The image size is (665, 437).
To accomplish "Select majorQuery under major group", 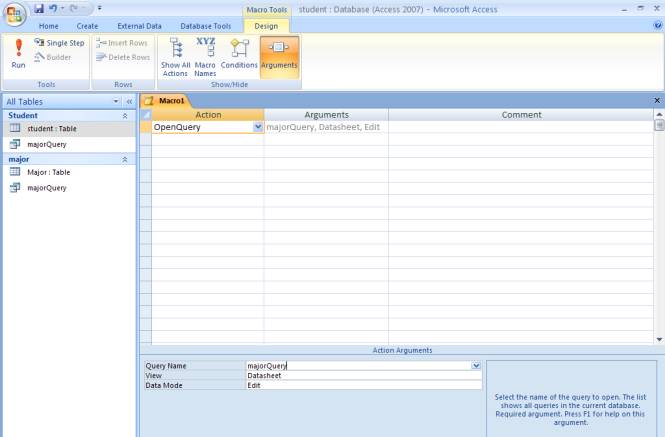I will click(x=69, y=188).
